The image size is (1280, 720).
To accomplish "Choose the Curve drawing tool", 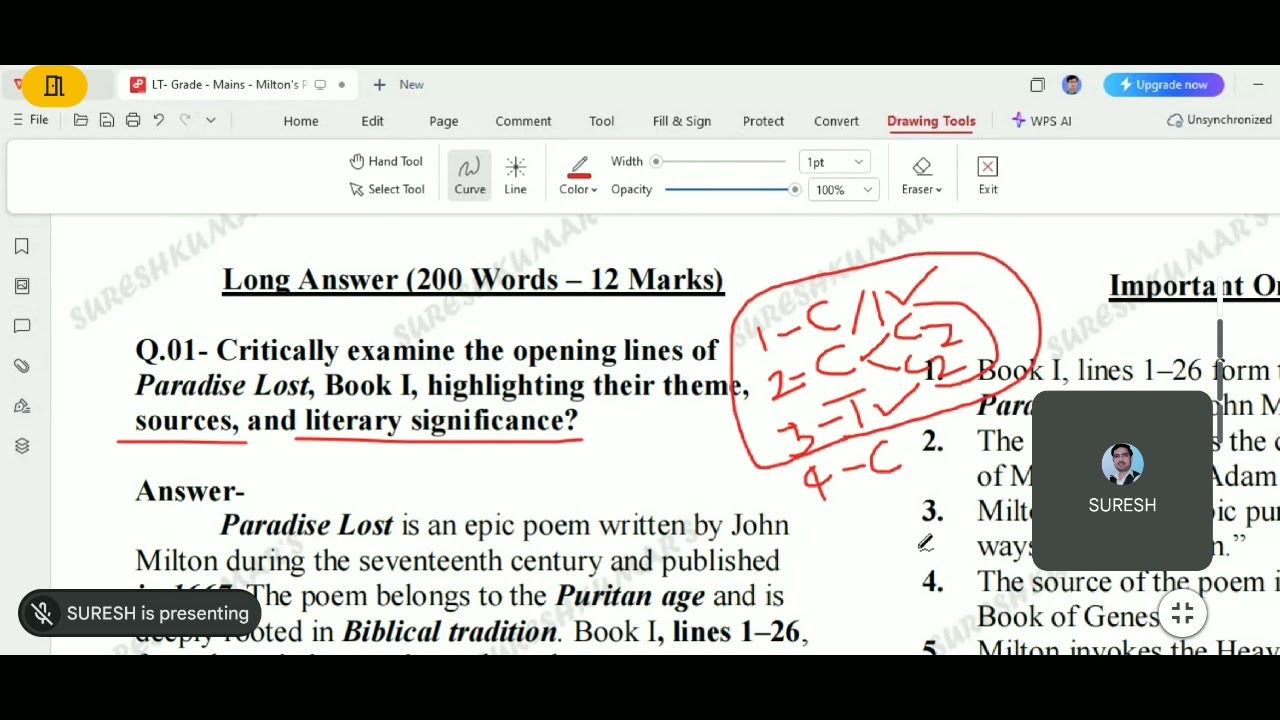I will (x=469, y=175).
